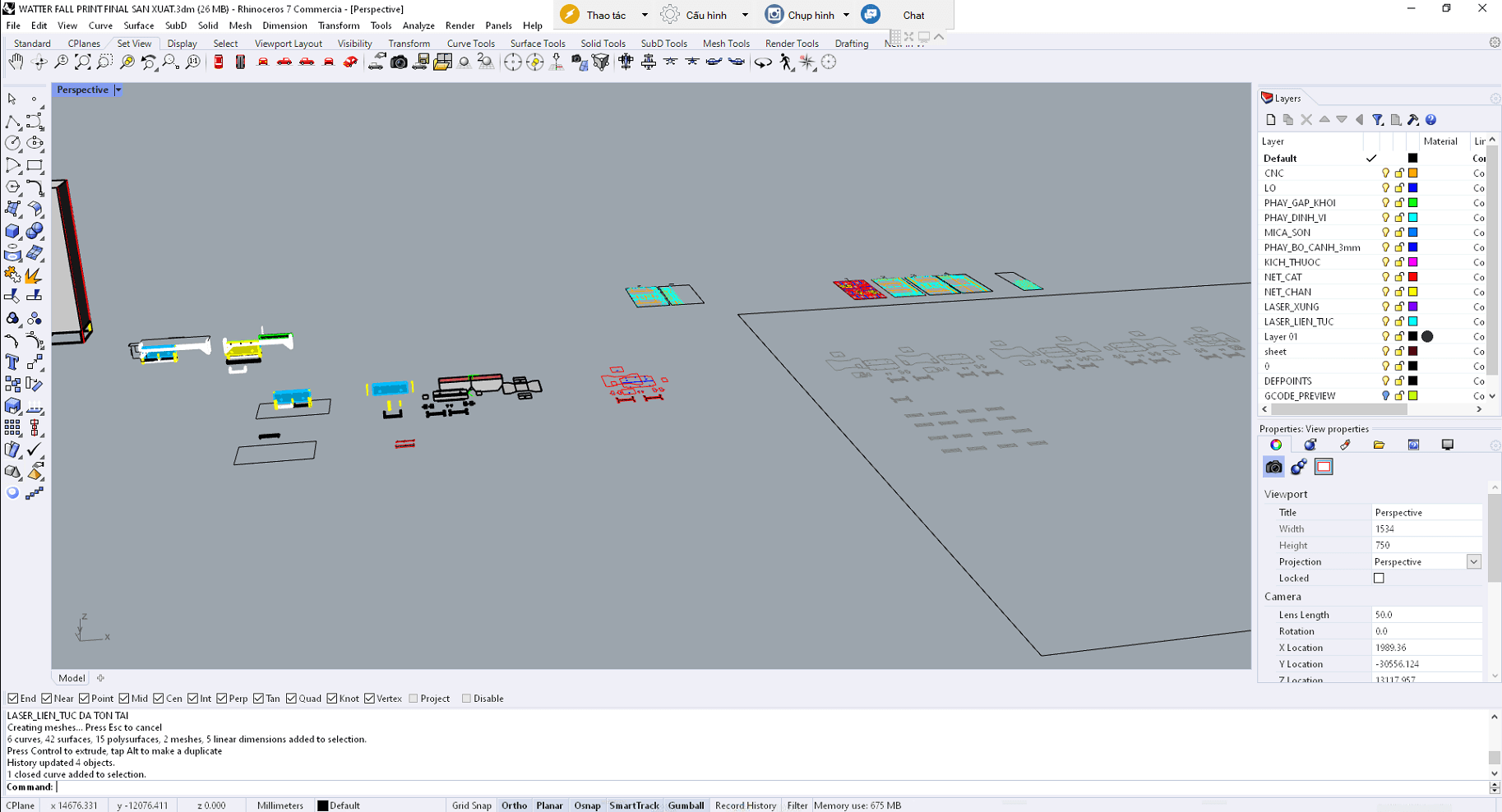The image size is (1502, 812).
Task: Set Perspective view with the tilted red car
Action: [x=351, y=62]
